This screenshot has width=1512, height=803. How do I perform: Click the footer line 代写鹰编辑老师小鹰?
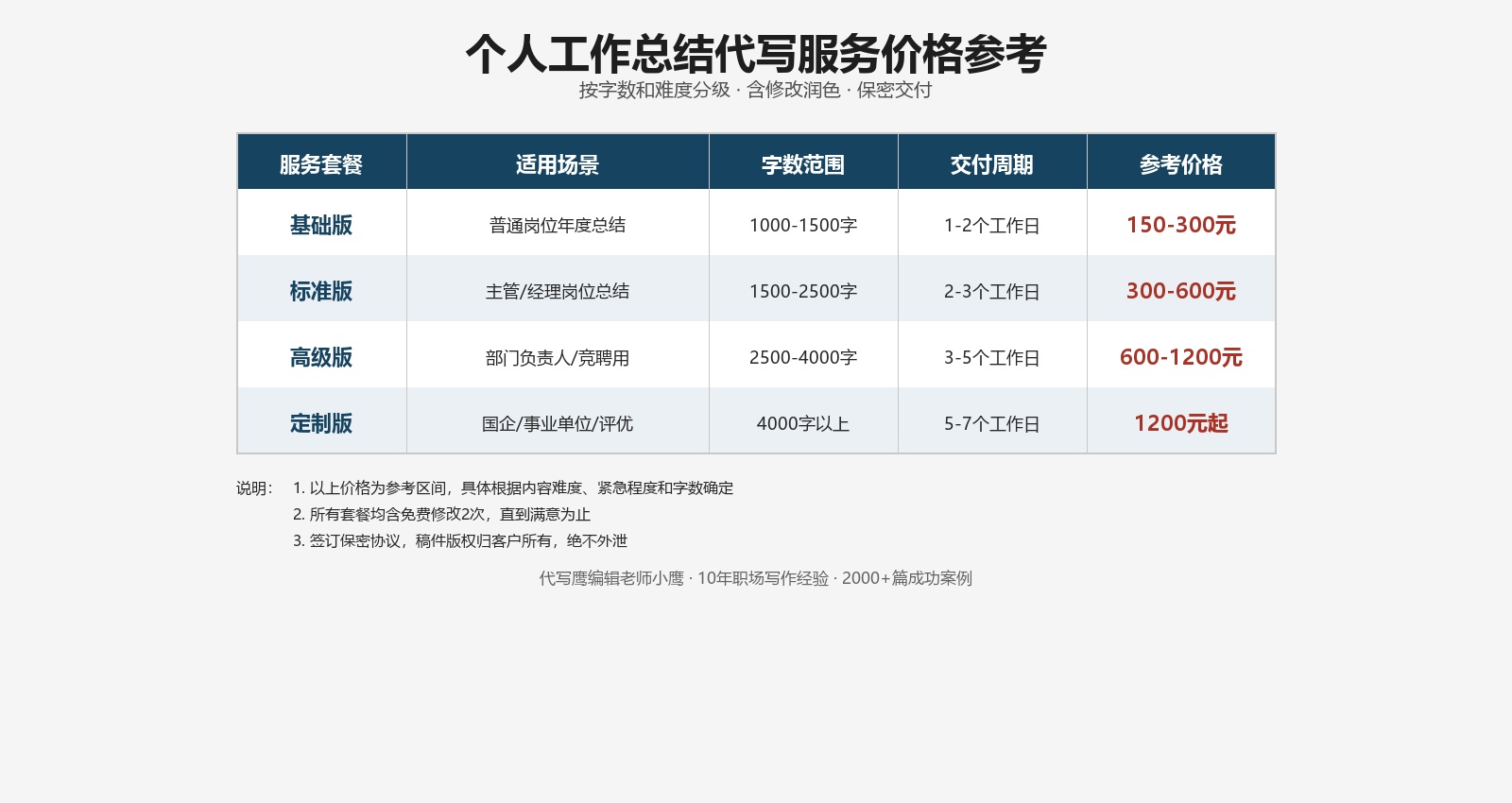(x=756, y=577)
